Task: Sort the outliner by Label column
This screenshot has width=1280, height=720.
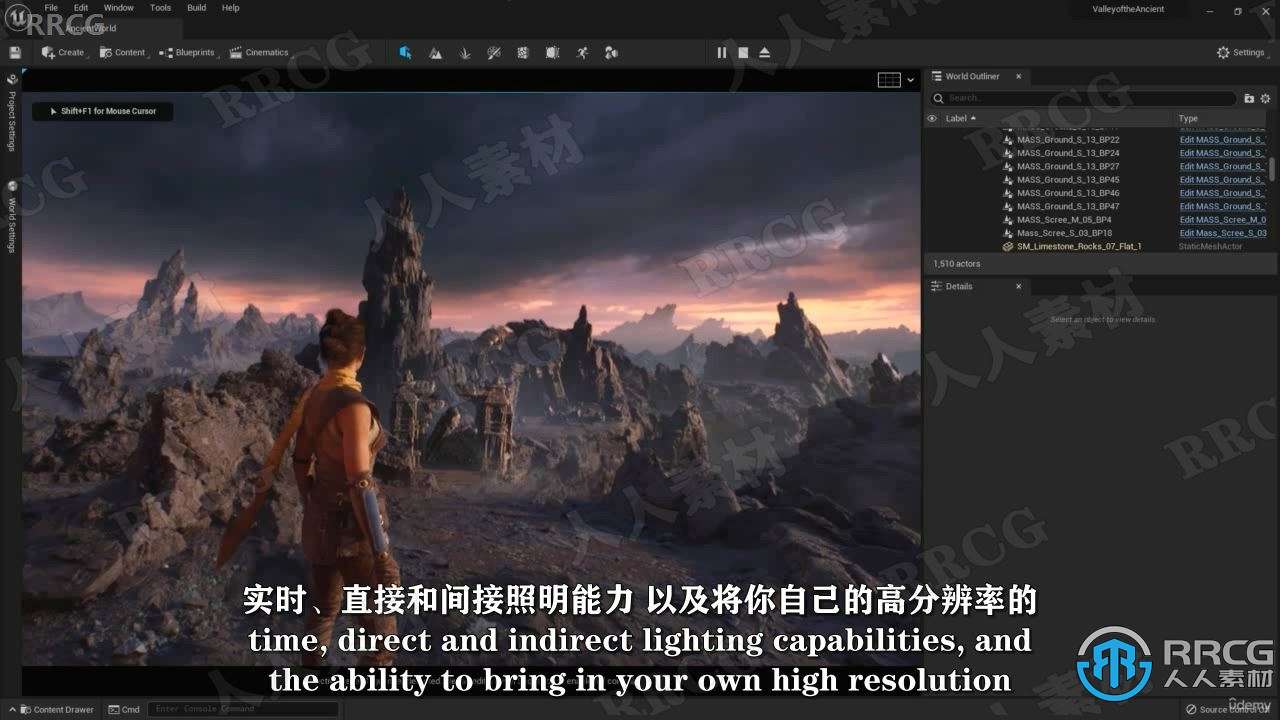Action: point(960,118)
